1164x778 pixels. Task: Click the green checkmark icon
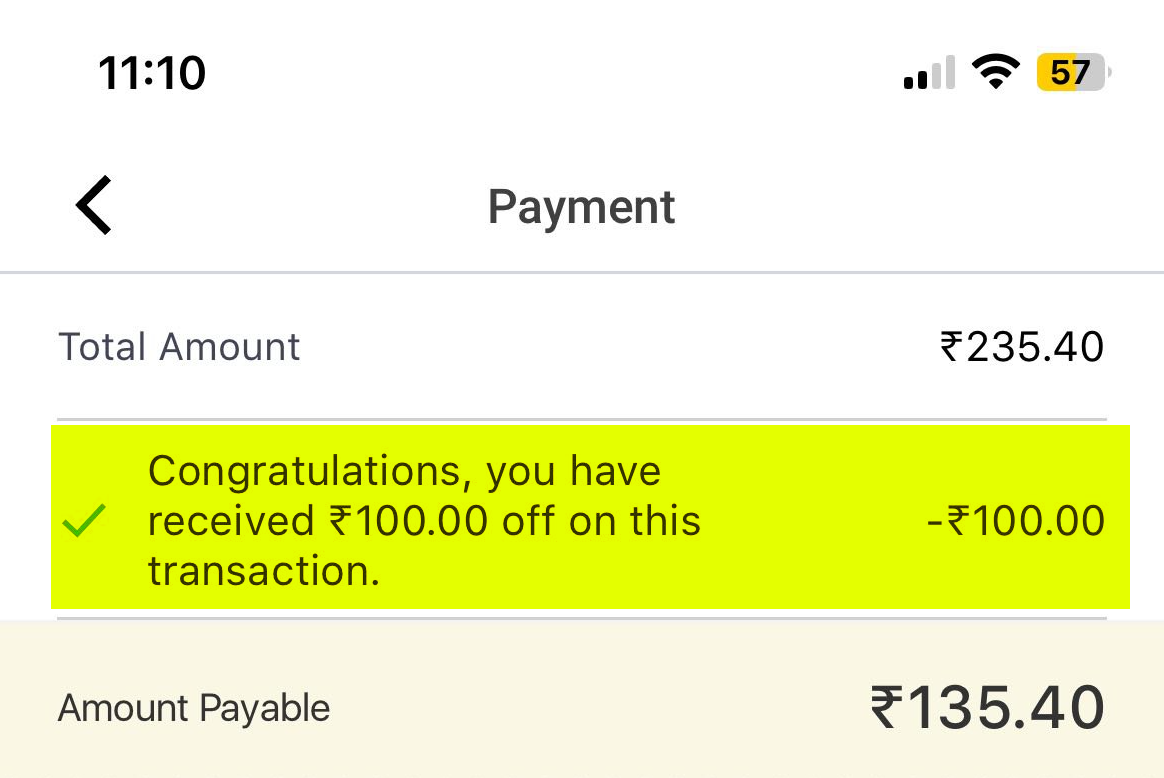(x=84, y=521)
